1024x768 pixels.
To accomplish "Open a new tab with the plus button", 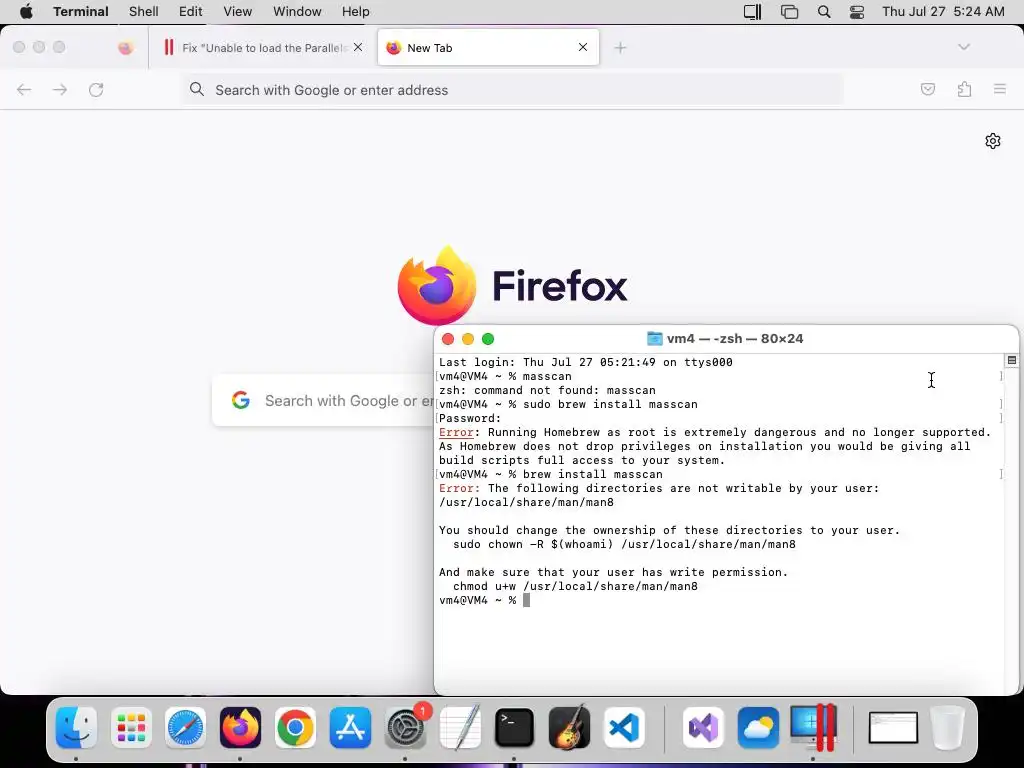I will coord(620,48).
